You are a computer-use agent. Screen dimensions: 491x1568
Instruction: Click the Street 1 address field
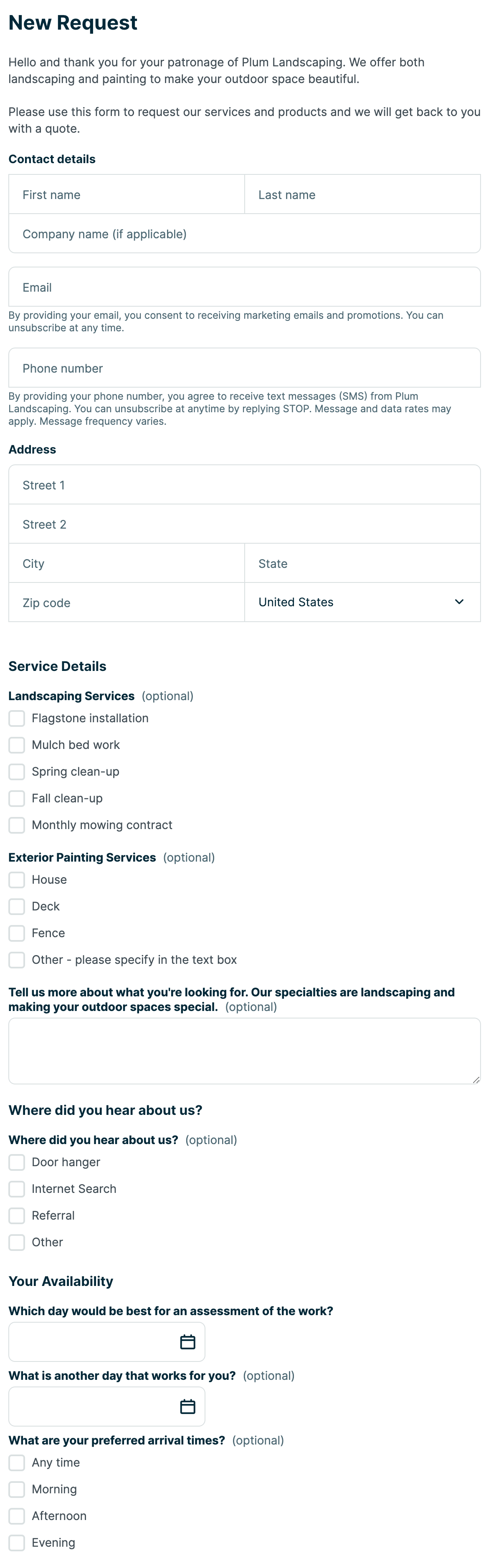[244, 485]
